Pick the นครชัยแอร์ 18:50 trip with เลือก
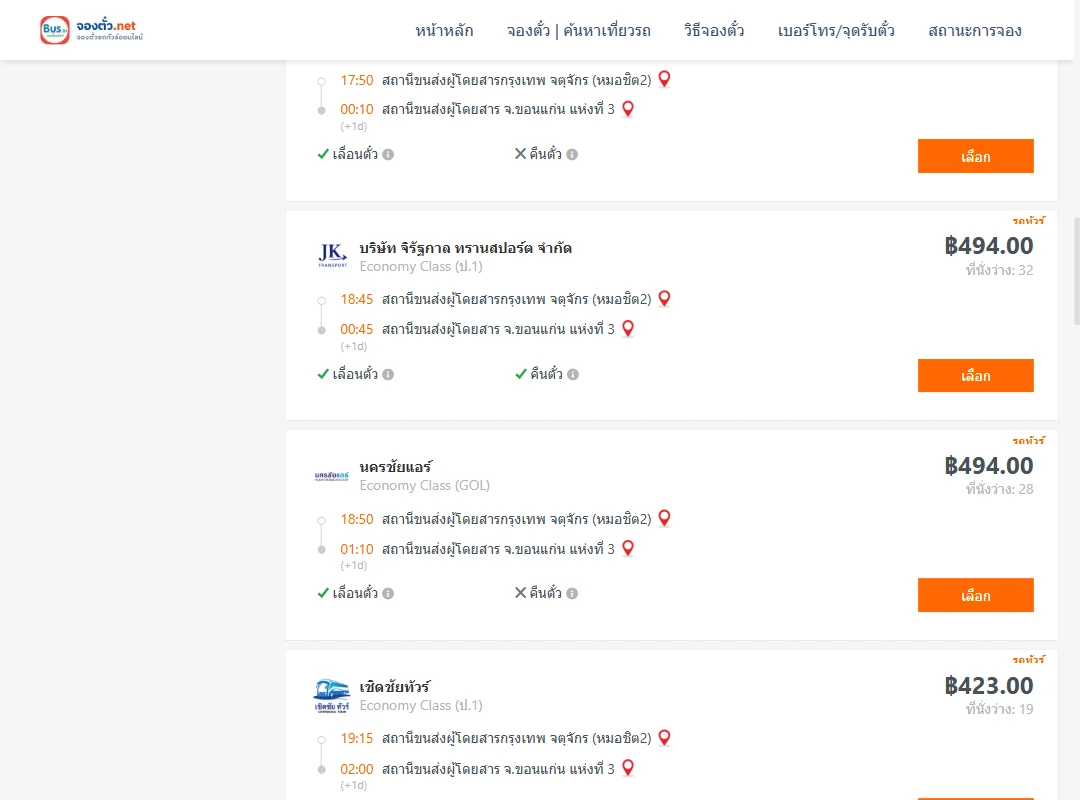1080x800 pixels. (x=975, y=595)
